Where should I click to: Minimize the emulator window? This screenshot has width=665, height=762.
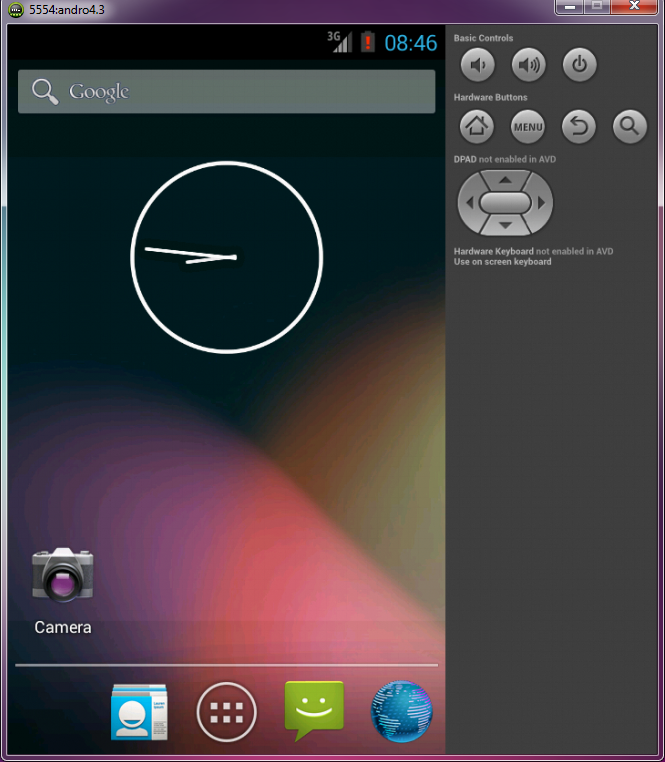(570, 7)
